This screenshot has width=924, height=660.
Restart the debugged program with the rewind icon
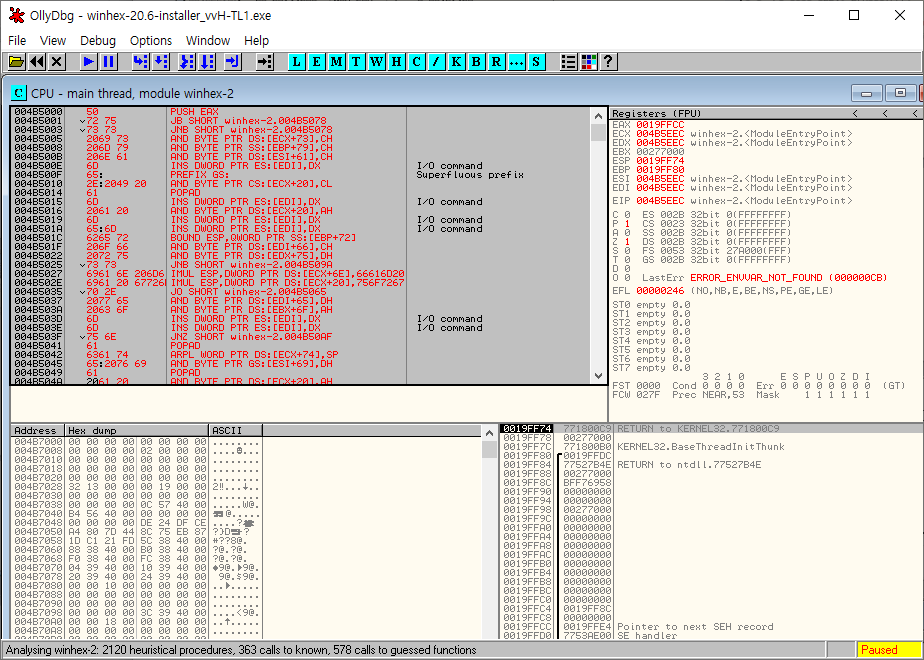(x=37, y=61)
